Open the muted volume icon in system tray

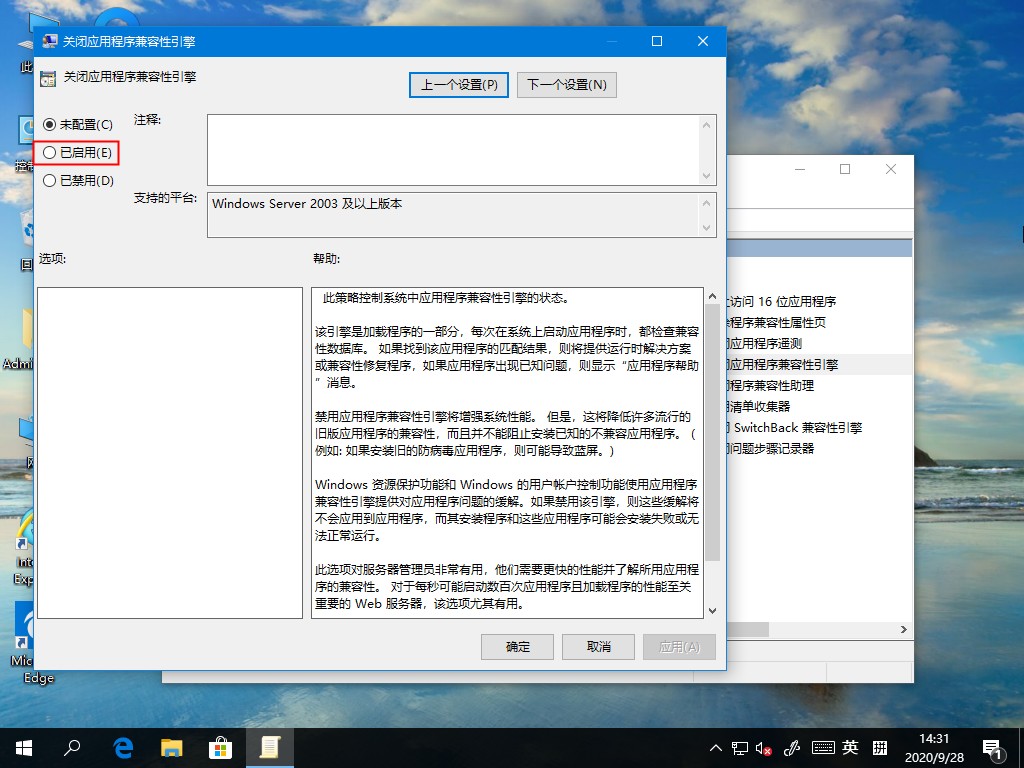click(764, 747)
